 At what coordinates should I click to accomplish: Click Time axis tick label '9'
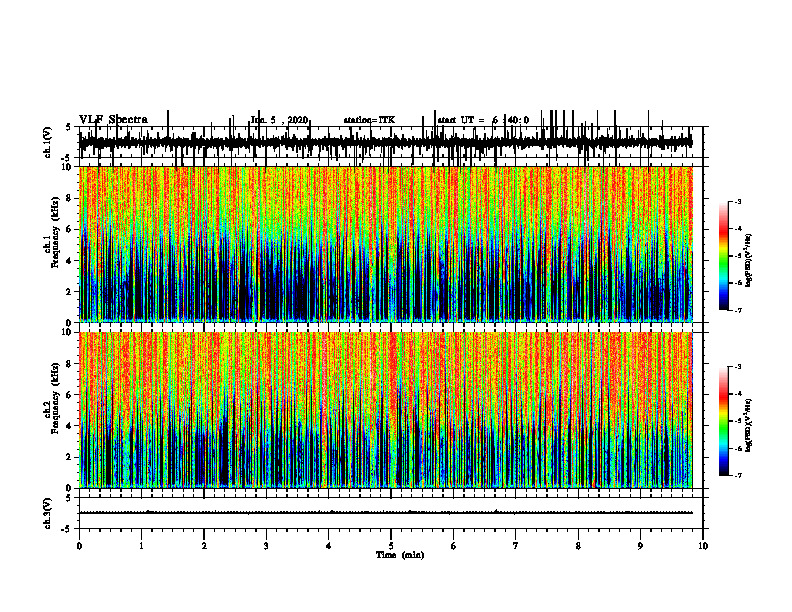pos(640,546)
